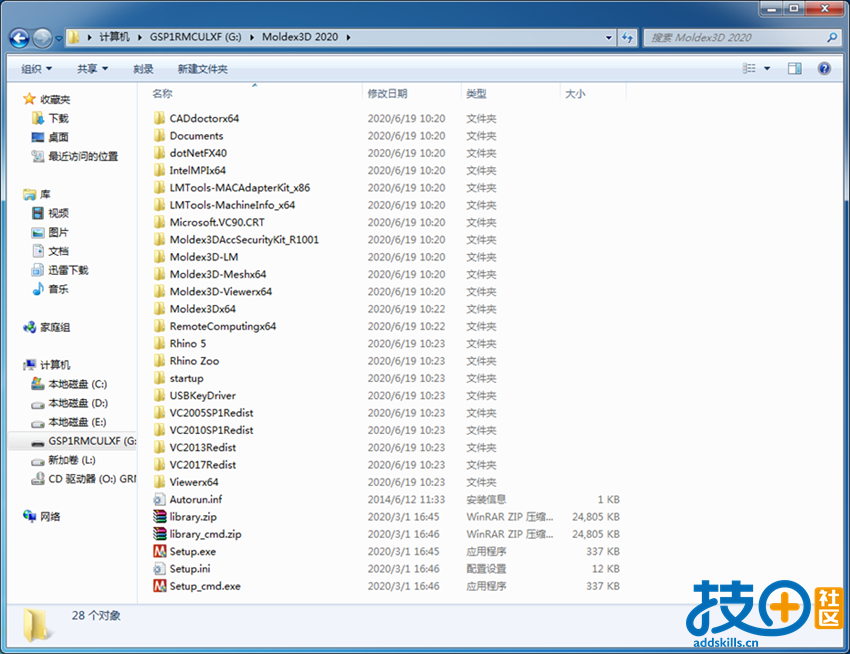Expand the view options dropdown arrow

pos(767,68)
